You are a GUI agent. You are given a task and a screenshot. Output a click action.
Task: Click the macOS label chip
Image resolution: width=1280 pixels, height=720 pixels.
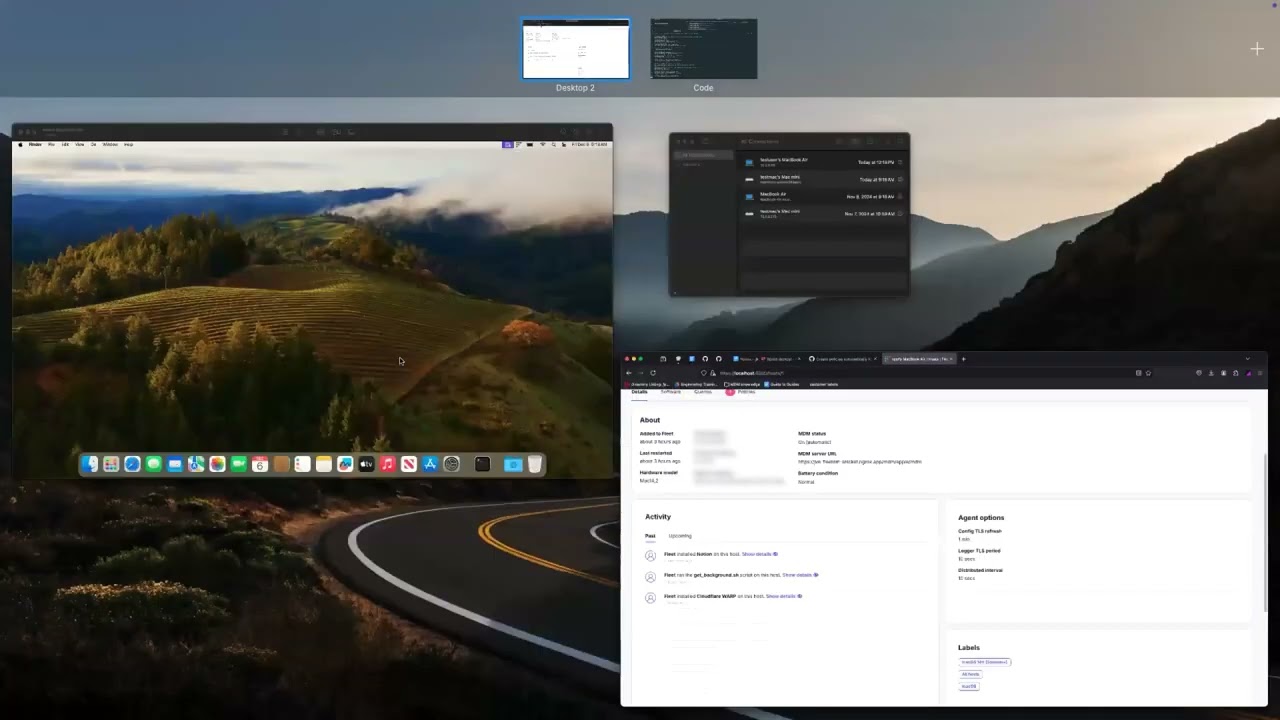(x=968, y=686)
